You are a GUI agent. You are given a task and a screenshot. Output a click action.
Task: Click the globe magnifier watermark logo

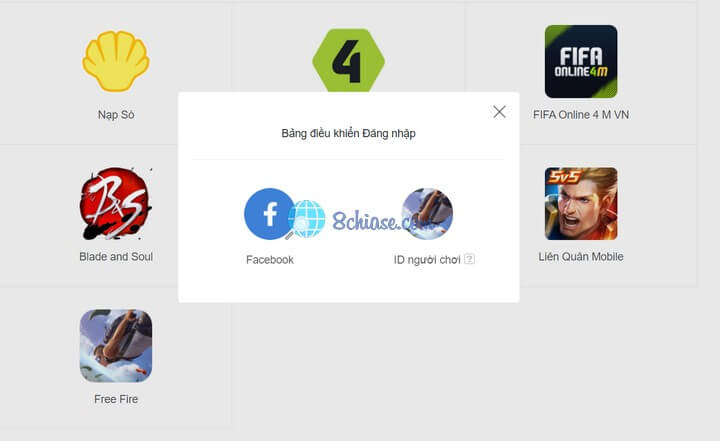click(305, 219)
